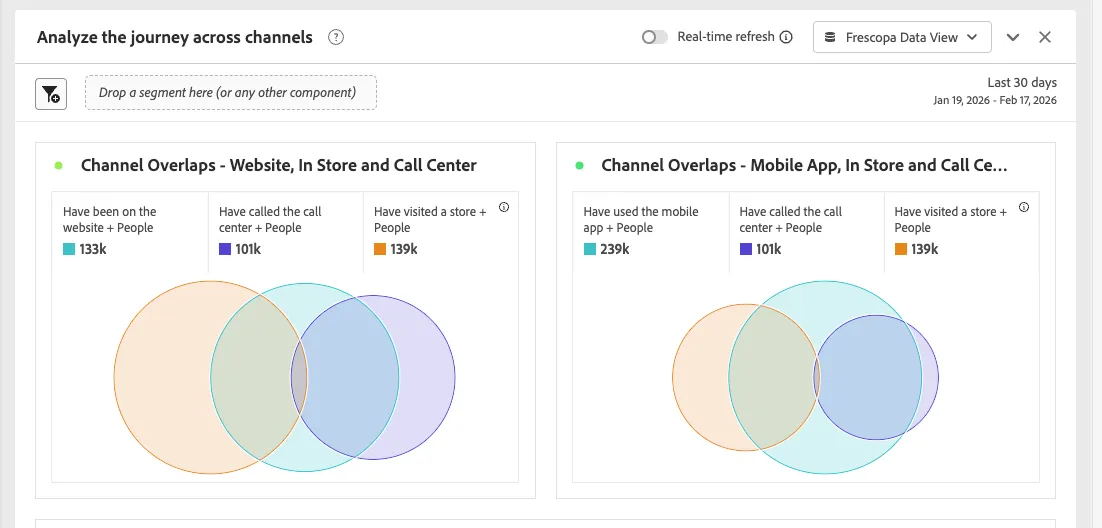Click the teal swatch next to 239k
1102x528 pixels.
pos(590,249)
